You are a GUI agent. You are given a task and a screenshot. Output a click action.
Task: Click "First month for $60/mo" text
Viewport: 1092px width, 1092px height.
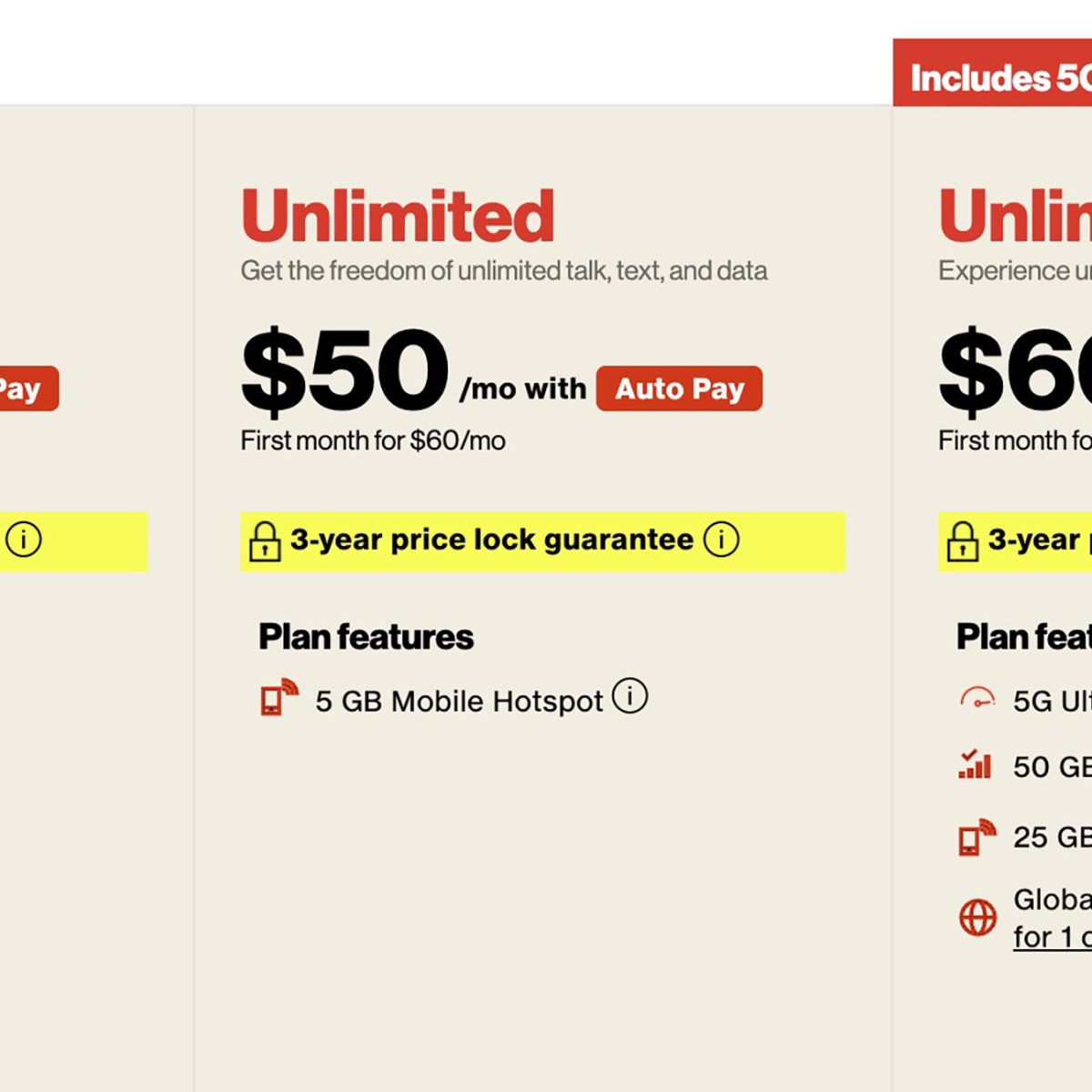pos(373,441)
